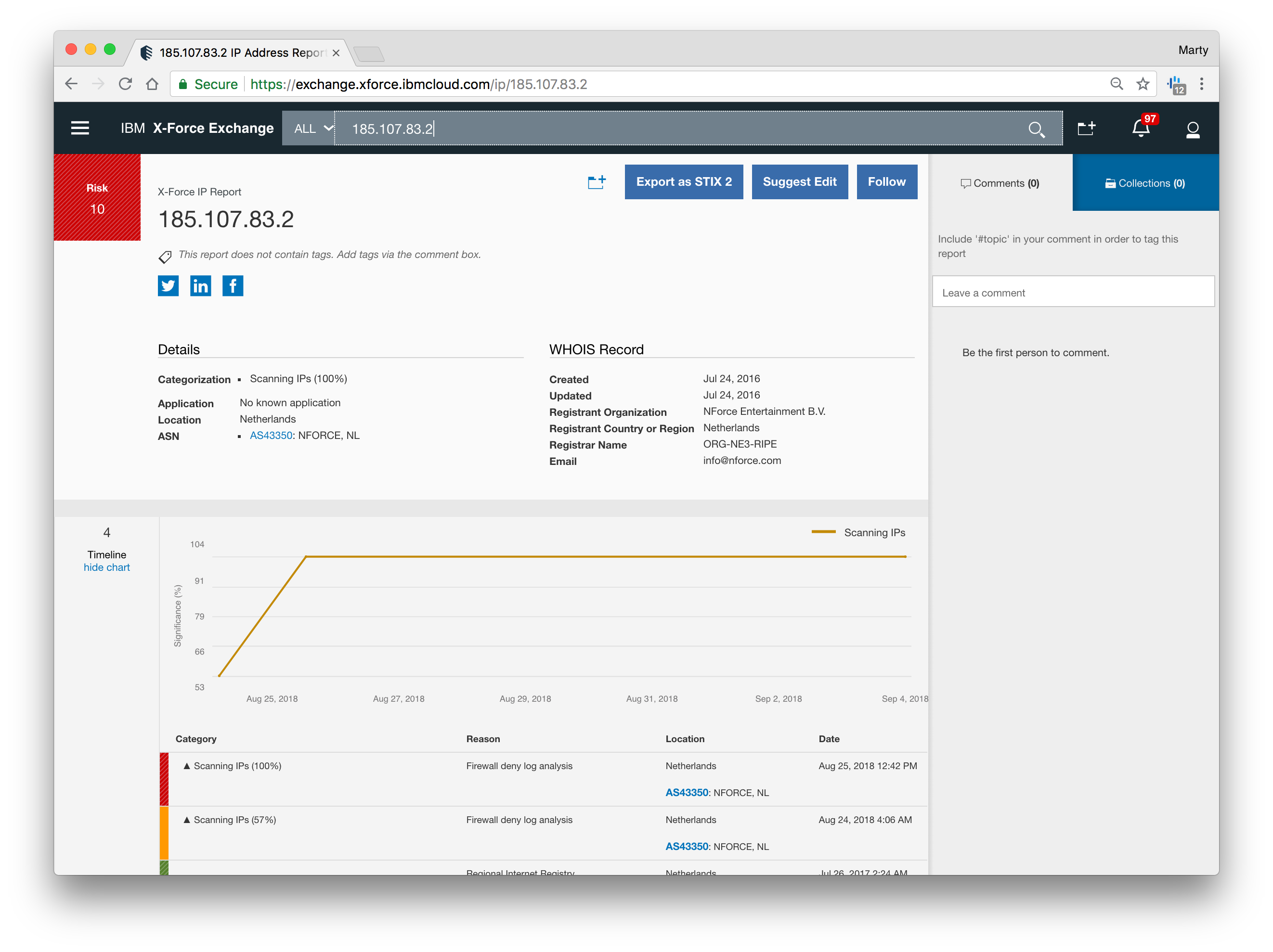Click add-to-collection icon beside Export button
The height and width of the screenshot is (952, 1273).
tap(596, 182)
